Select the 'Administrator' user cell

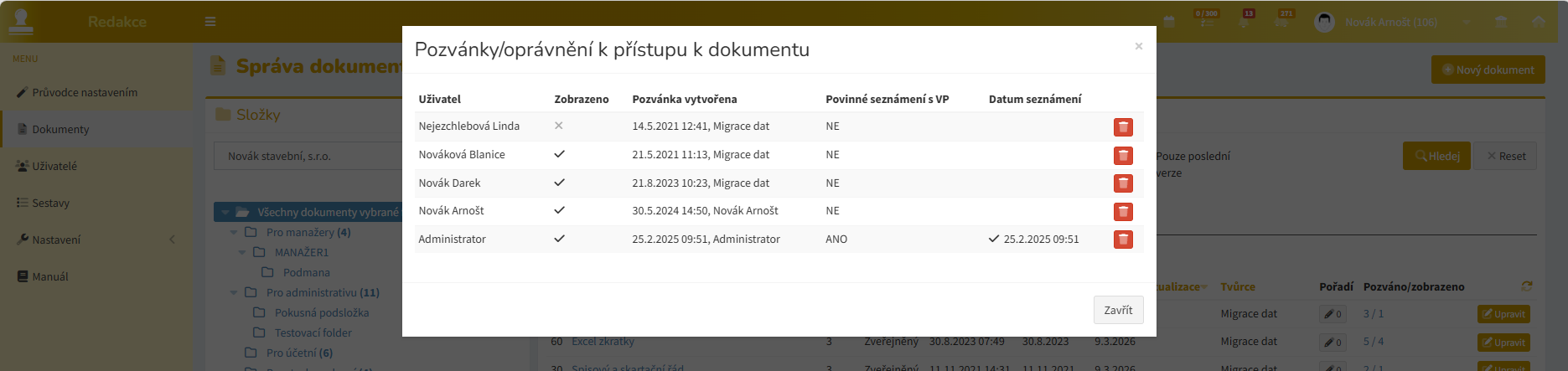(x=453, y=240)
